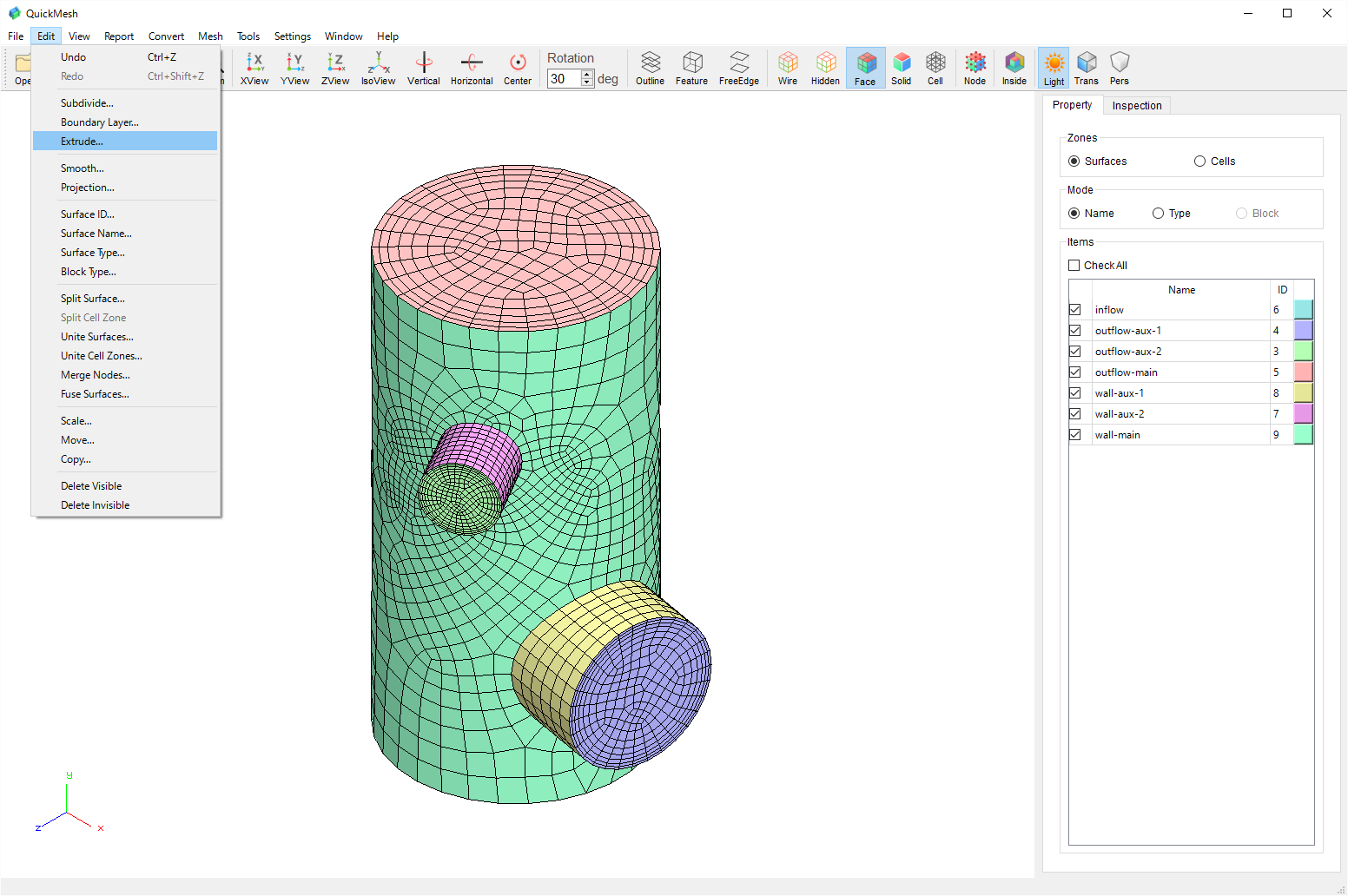Select the wall-main row name

click(1117, 435)
